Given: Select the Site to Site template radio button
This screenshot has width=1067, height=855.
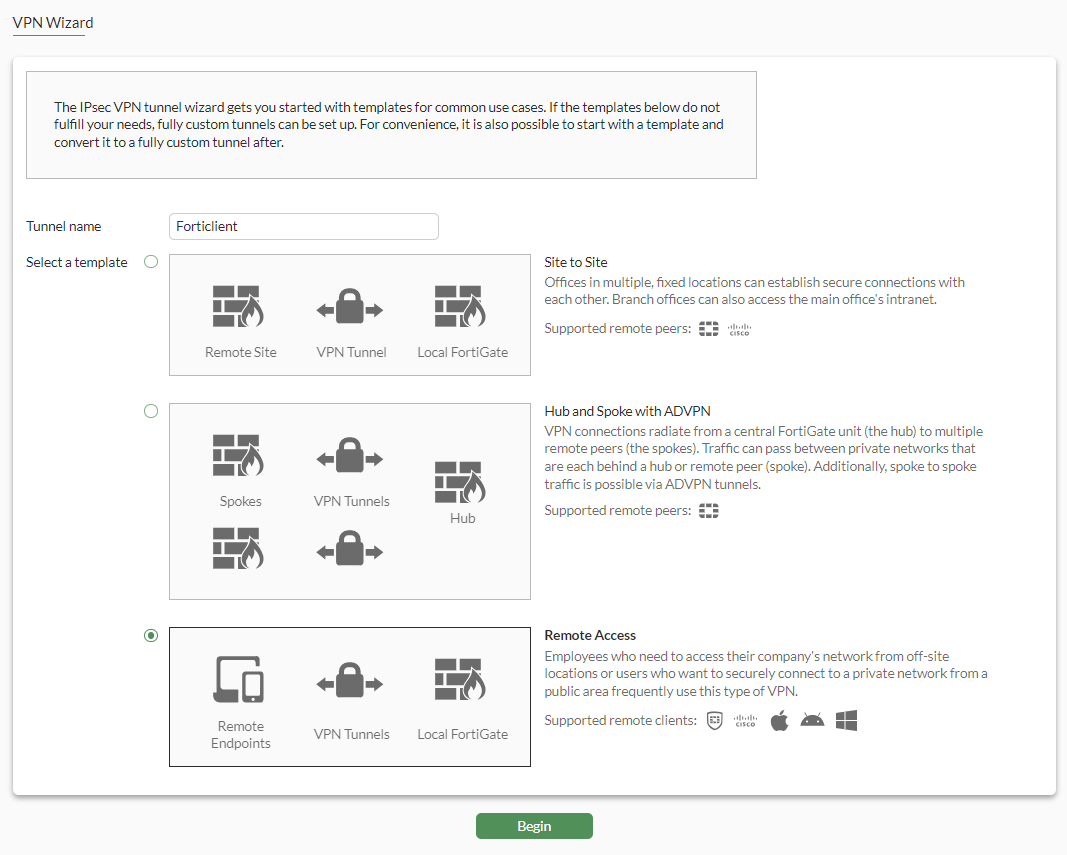Looking at the screenshot, I should 151,261.
